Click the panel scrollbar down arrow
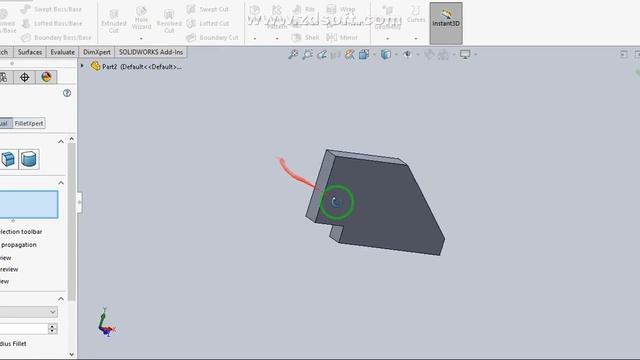The width and height of the screenshot is (640, 360). [x=71, y=354]
